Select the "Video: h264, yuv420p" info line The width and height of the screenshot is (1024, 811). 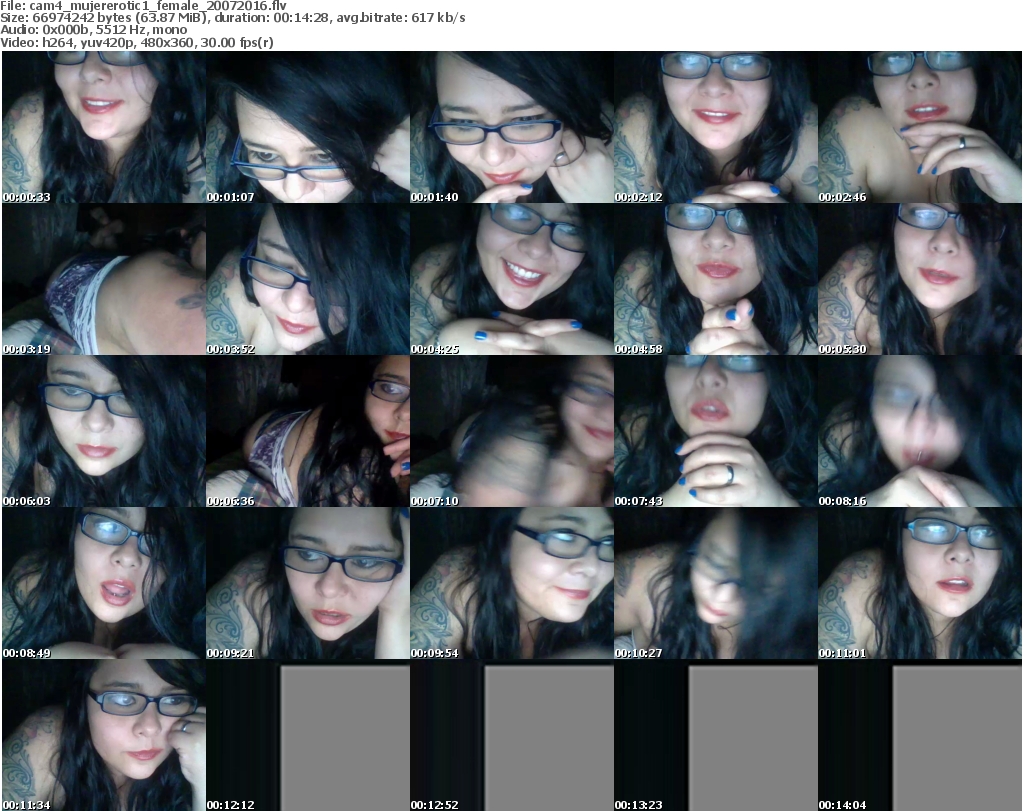coord(137,42)
